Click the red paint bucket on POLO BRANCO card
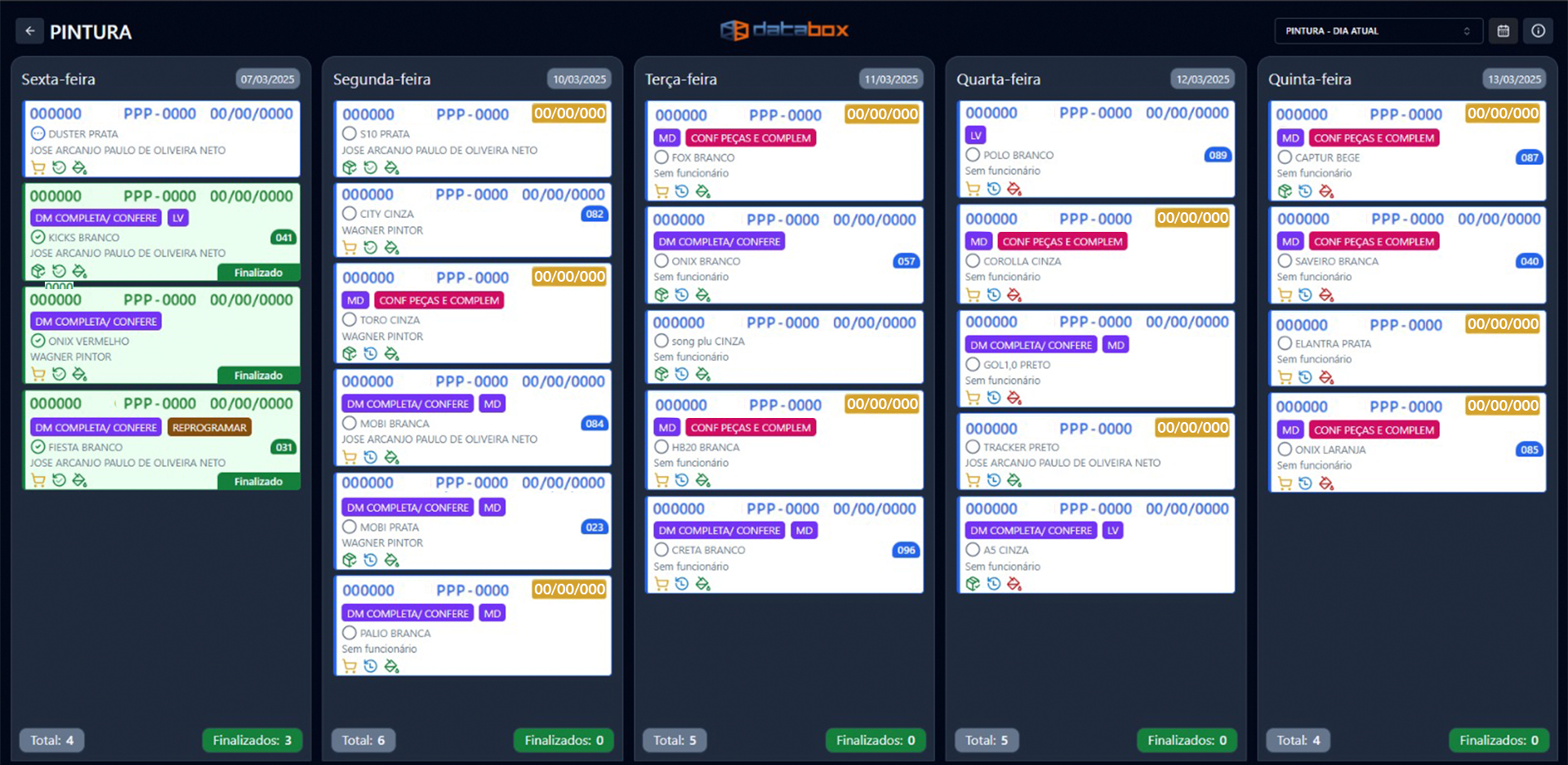 [1014, 189]
